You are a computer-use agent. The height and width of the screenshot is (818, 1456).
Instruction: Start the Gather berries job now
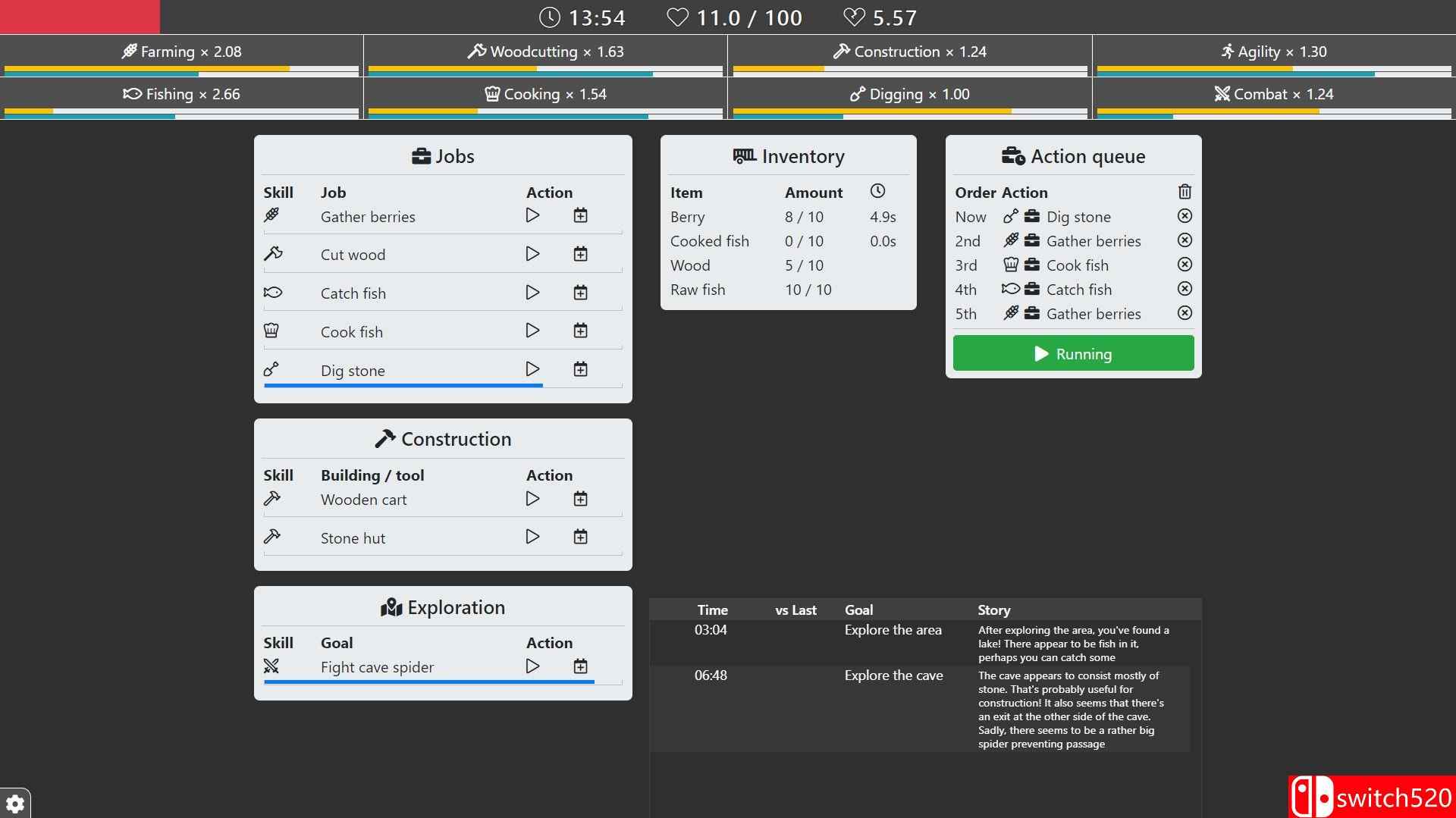tap(532, 216)
